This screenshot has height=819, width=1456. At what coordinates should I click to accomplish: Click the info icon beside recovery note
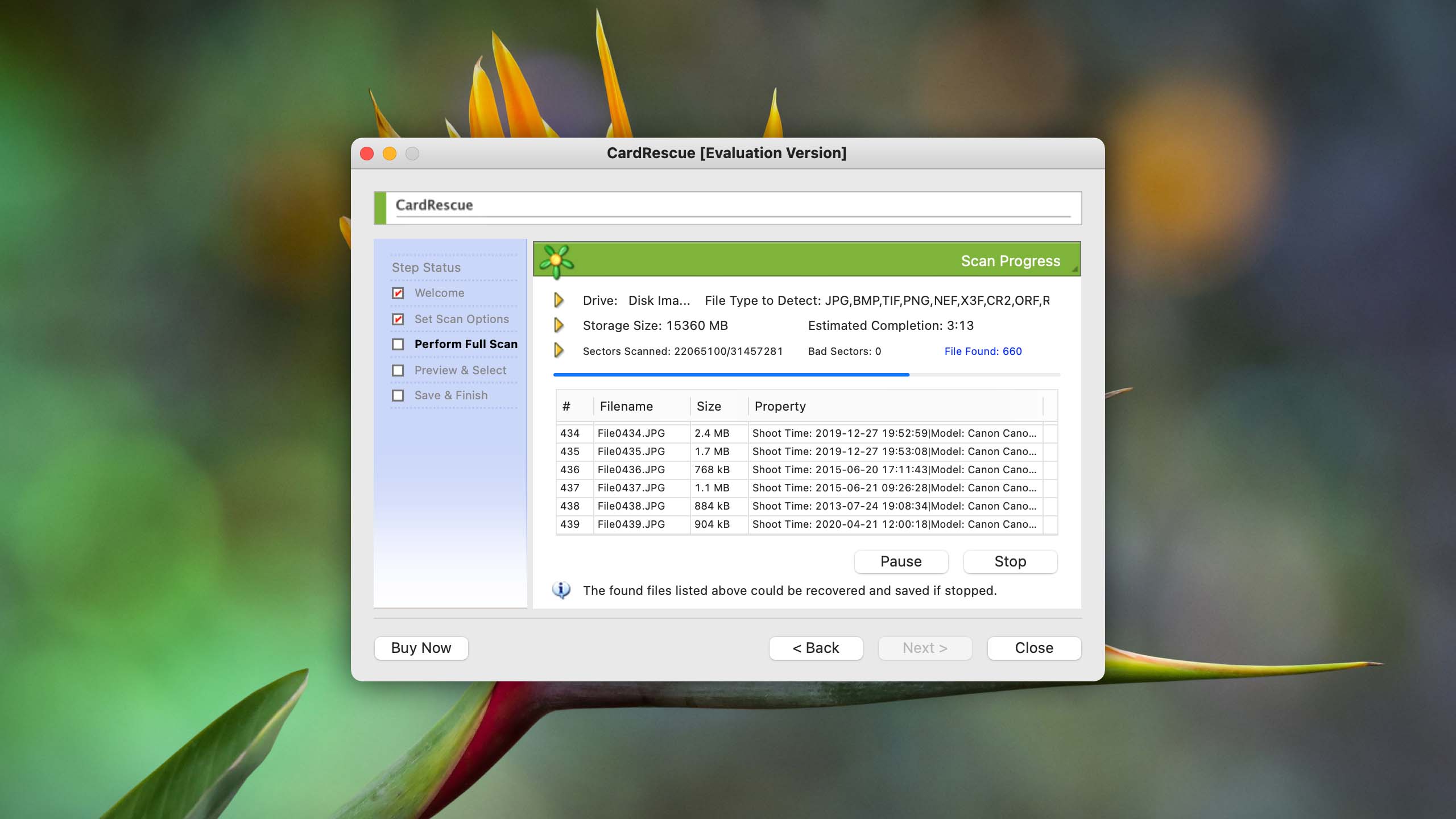point(561,590)
